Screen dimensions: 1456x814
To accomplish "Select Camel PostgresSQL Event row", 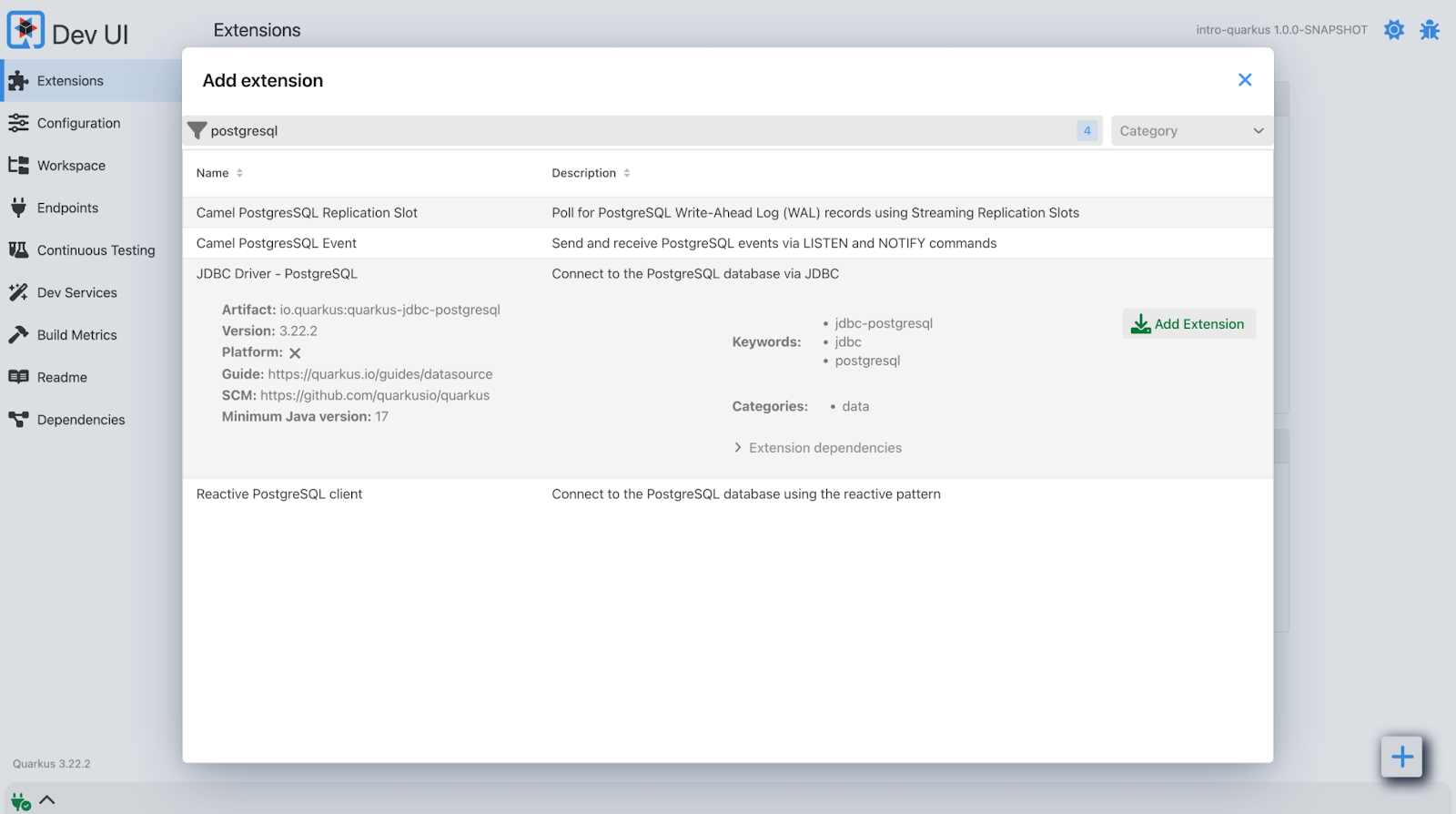I will 727,243.
